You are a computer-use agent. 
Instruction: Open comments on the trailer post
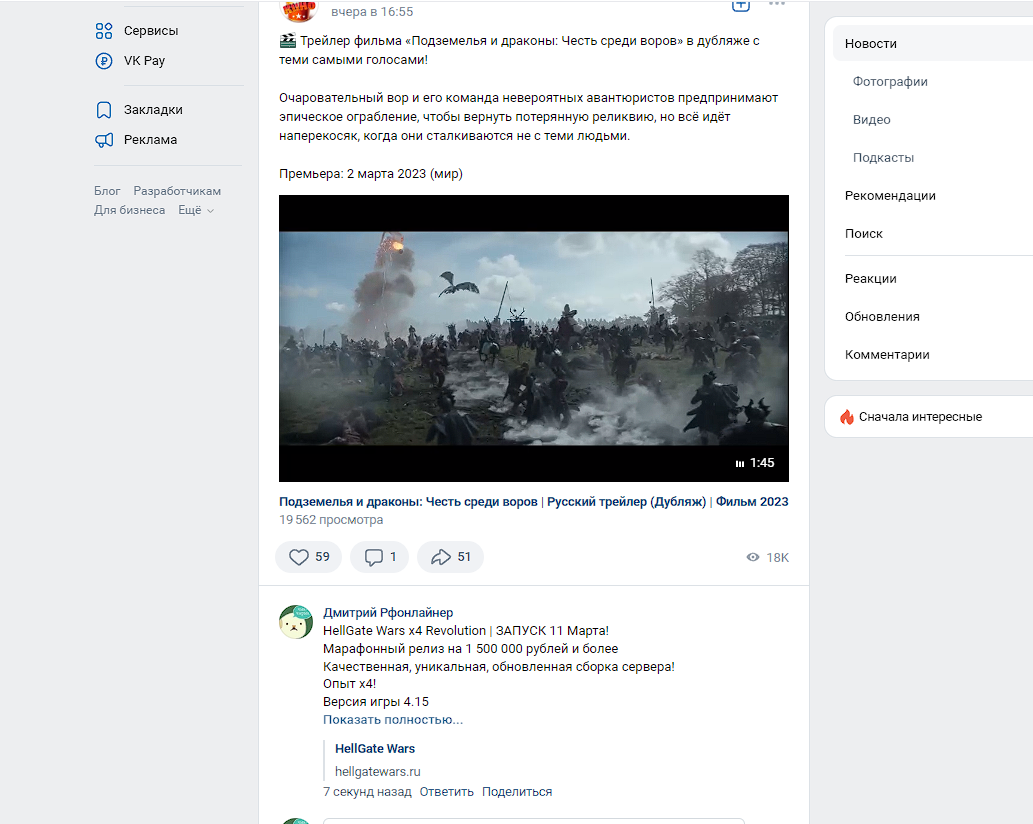pos(379,557)
